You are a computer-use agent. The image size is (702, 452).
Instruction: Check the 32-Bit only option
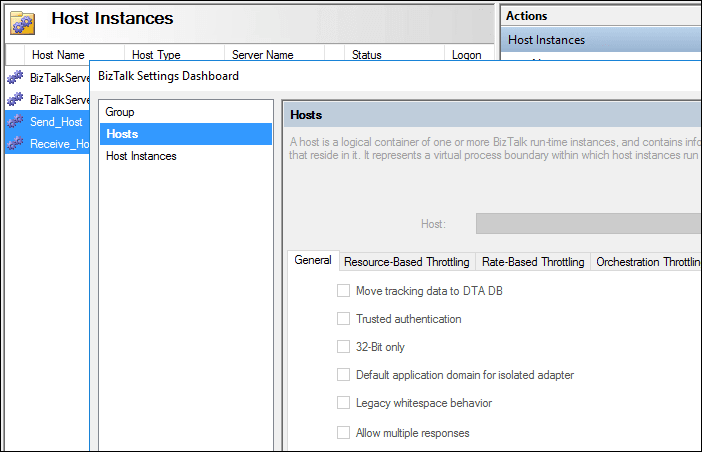pos(343,346)
